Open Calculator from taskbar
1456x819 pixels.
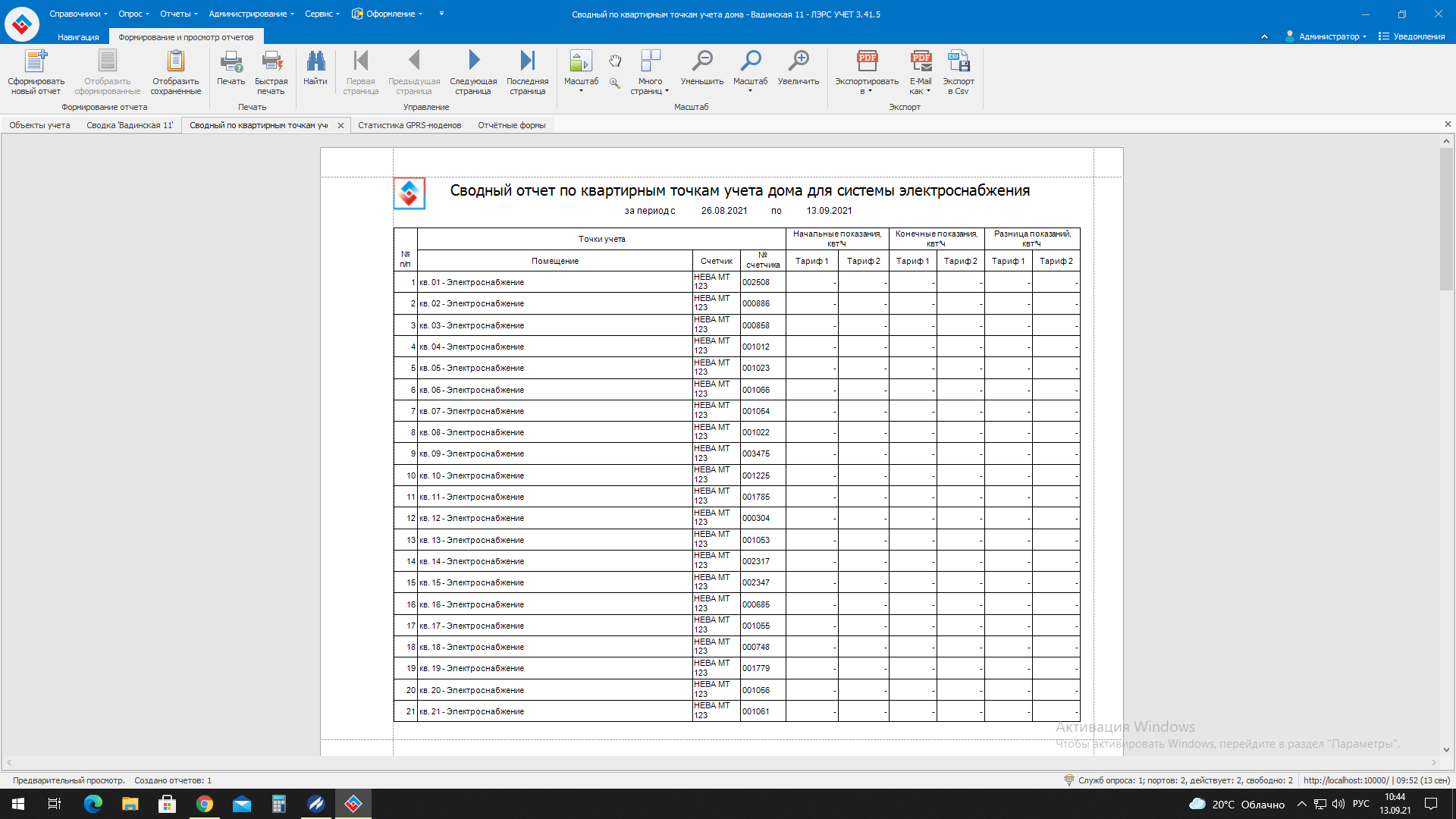tap(278, 804)
